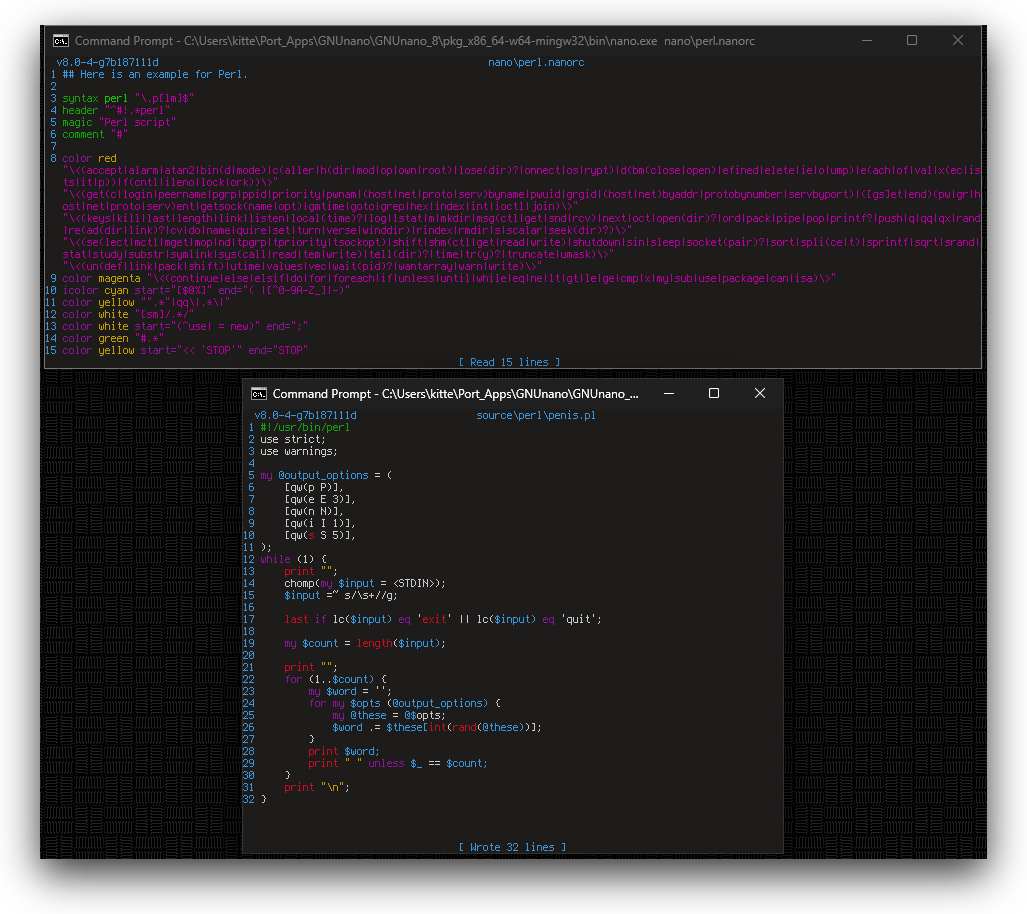Image resolution: width=1027 pixels, height=914 pixels.
Task: Click the line "## Here is an example for Perl."
Action: 155,75
